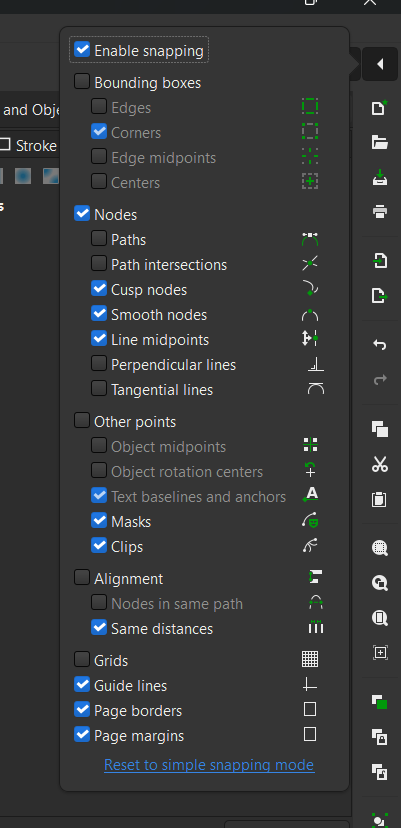
Task: Click the Cut scissors icon
Action: tap(379, 464)
